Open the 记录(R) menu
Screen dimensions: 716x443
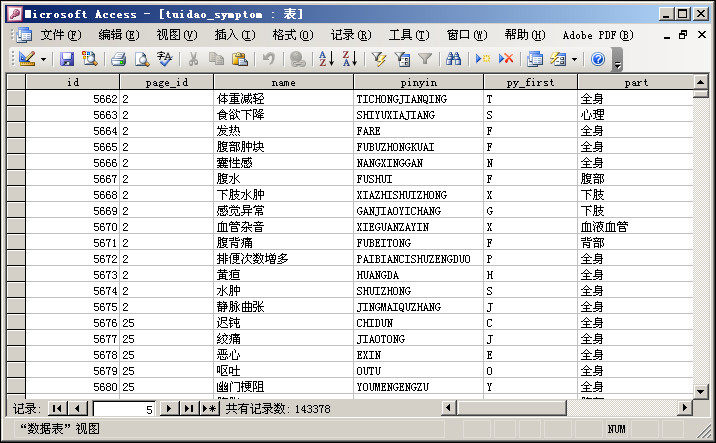(x=351, y=35)
